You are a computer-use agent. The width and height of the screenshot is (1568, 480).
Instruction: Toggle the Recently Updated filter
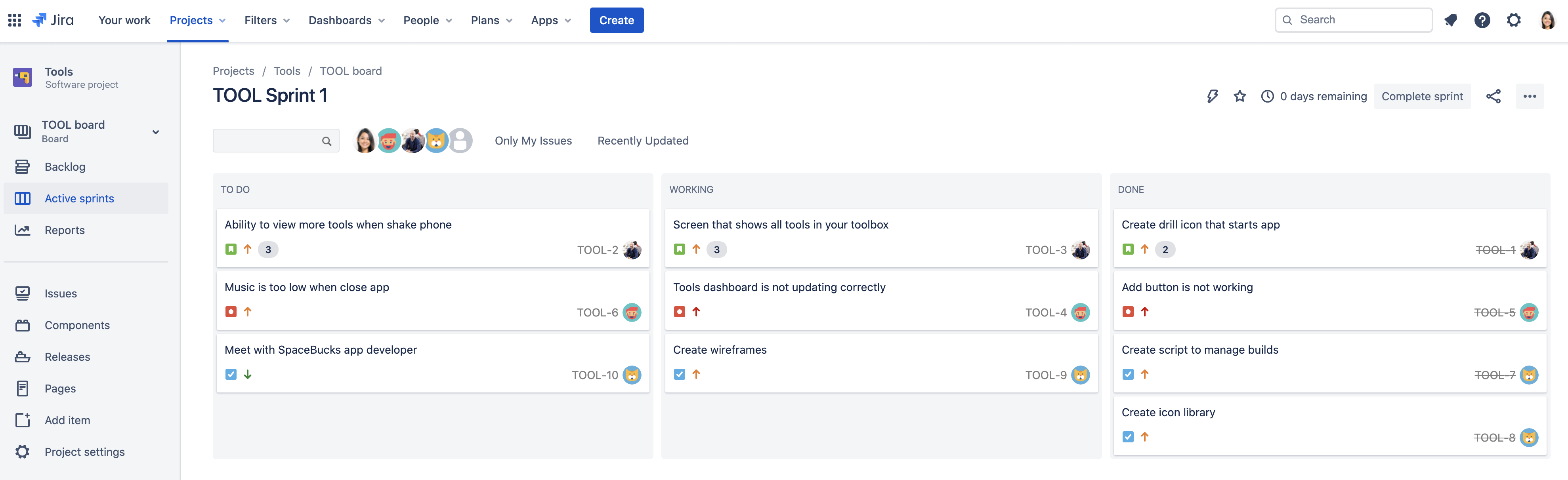(643, 141)
